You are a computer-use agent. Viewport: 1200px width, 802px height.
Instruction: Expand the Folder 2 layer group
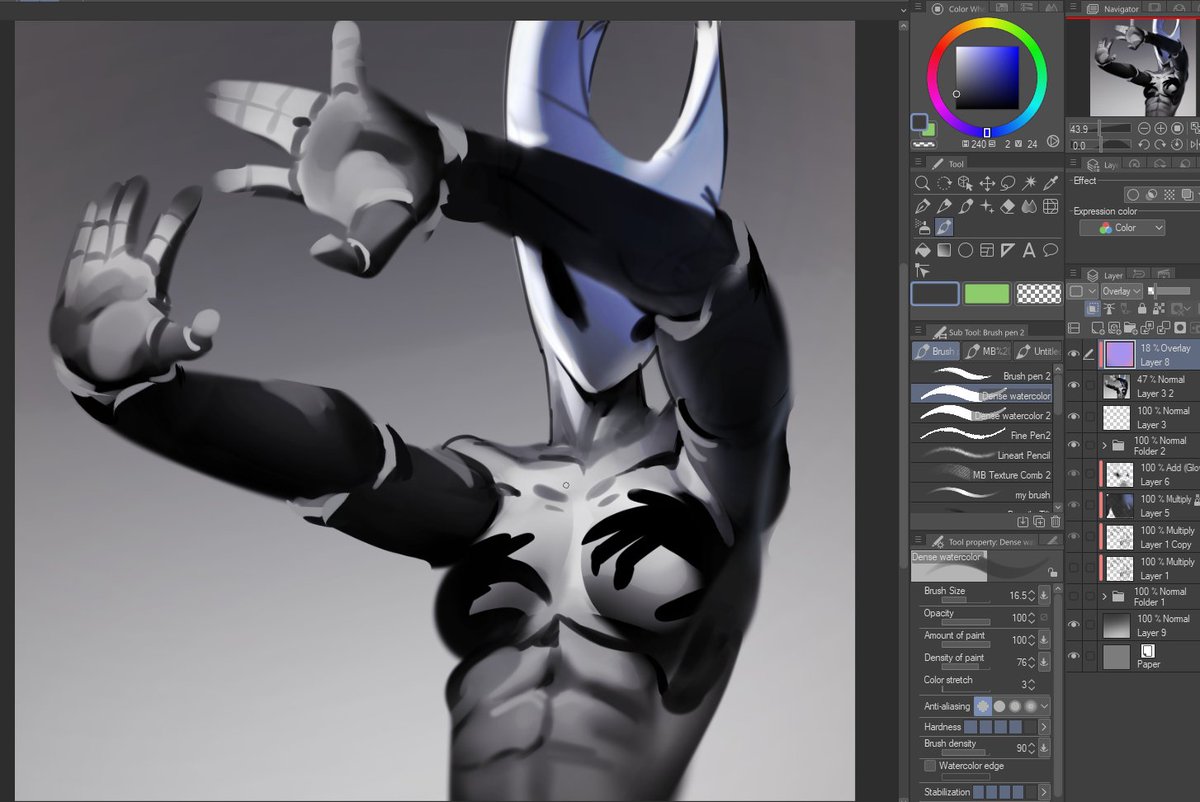click(x=1105, y=445)
